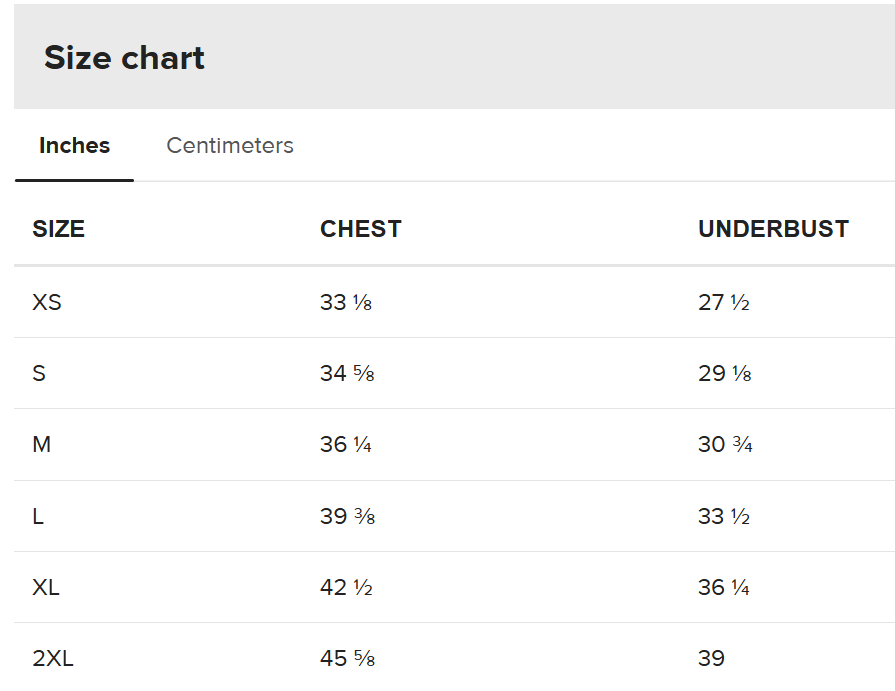
Task: Click the 2XL underbust value 39
Action: 711,658
